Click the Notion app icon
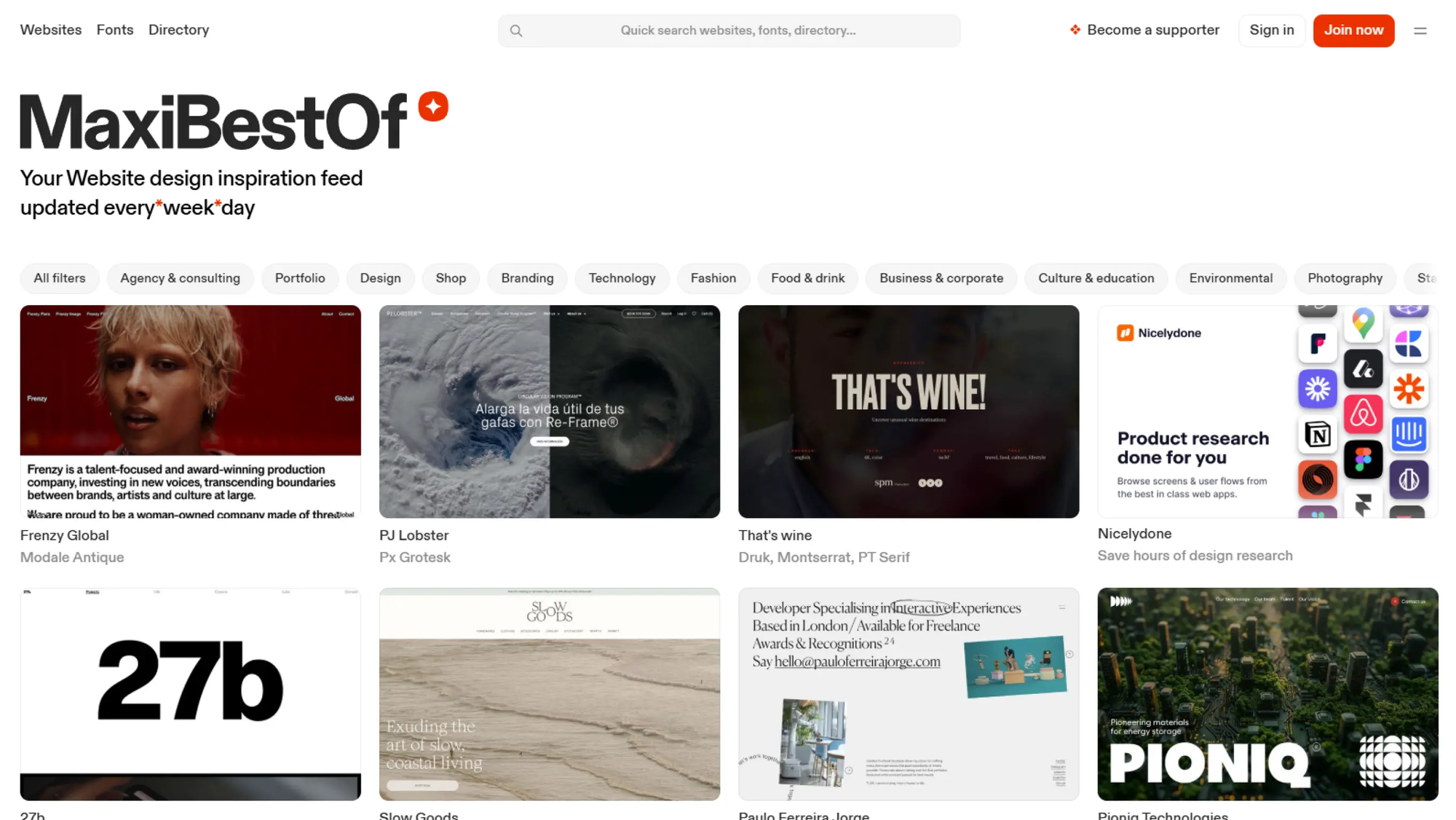 1317,435
